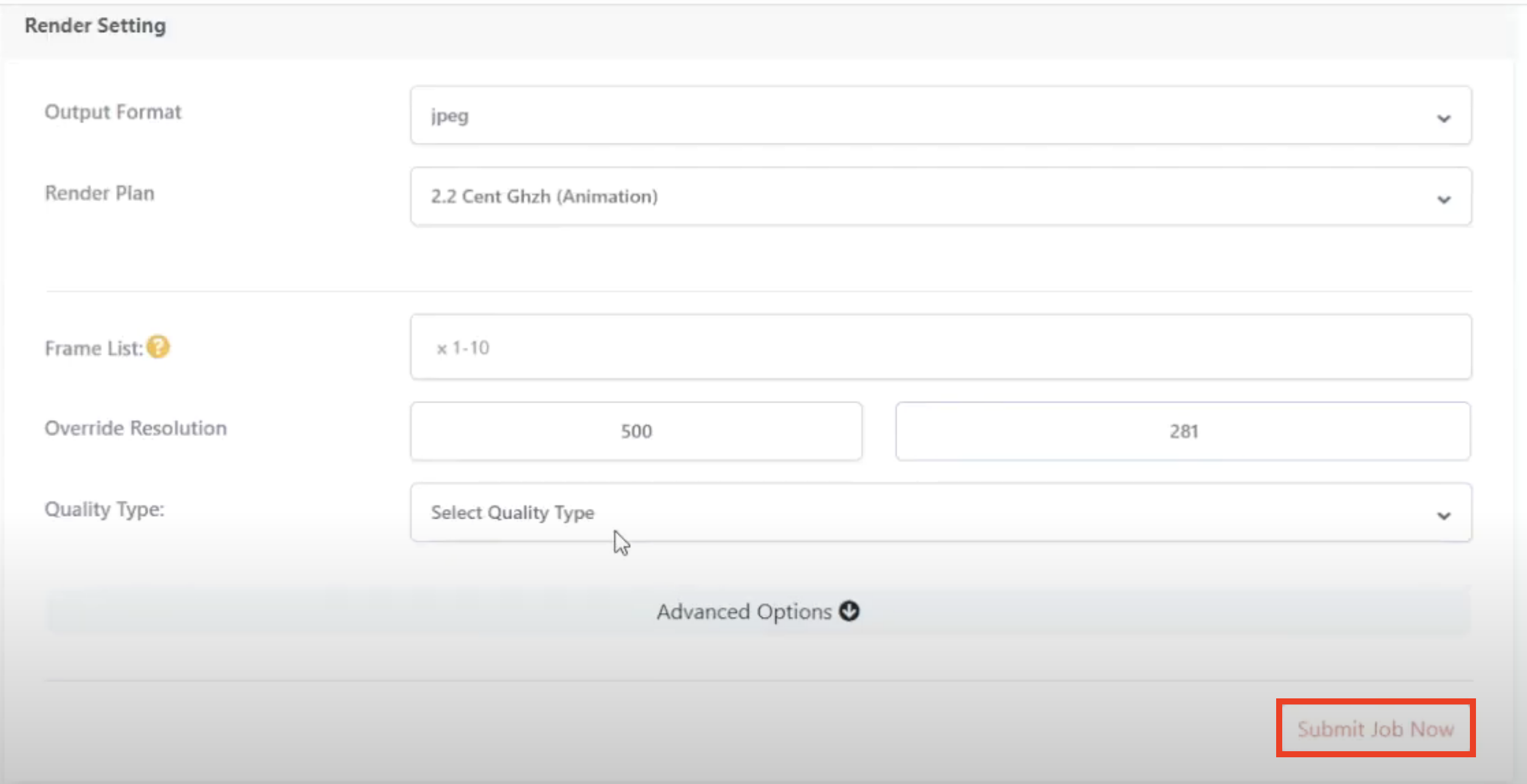The height and width of the screenshot is (784, 1527).
Task: Click the Quality Type label
Action: click(x=104, y=509)
